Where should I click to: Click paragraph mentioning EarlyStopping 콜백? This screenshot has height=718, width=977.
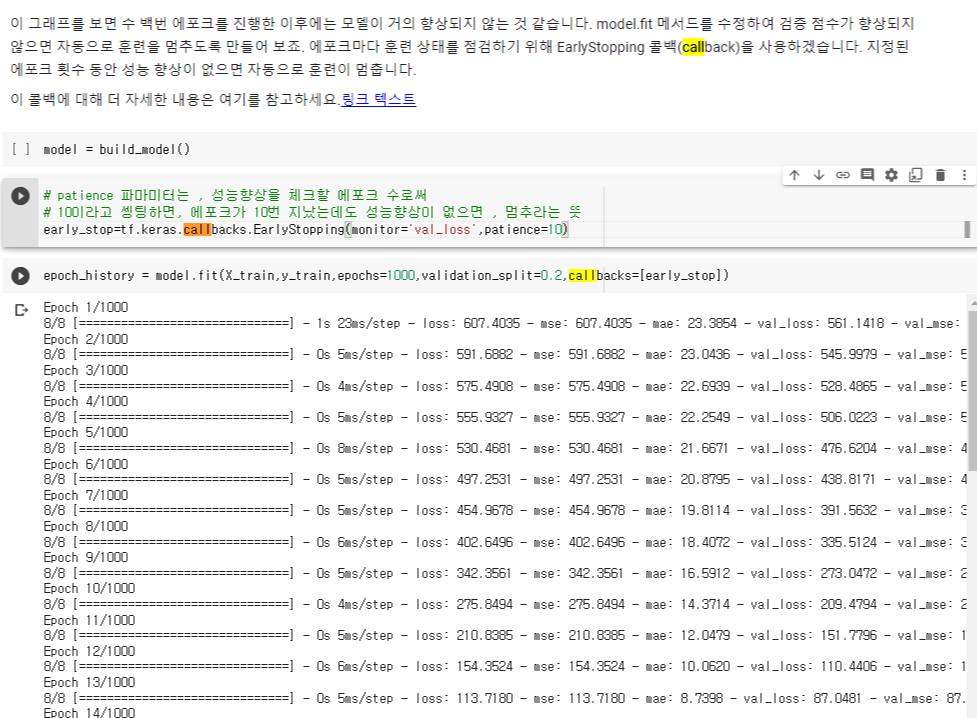pyautogui.click(x=462, y=47)
